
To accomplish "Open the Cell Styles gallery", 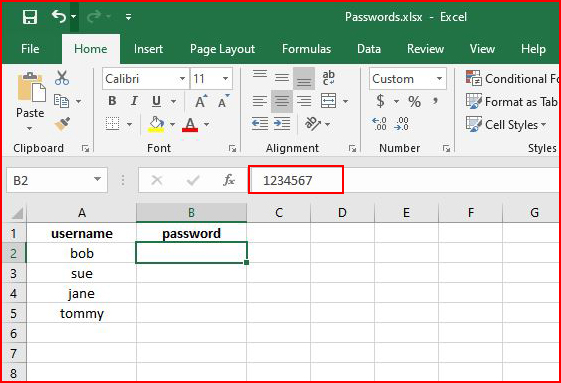I will click(506, 125).
